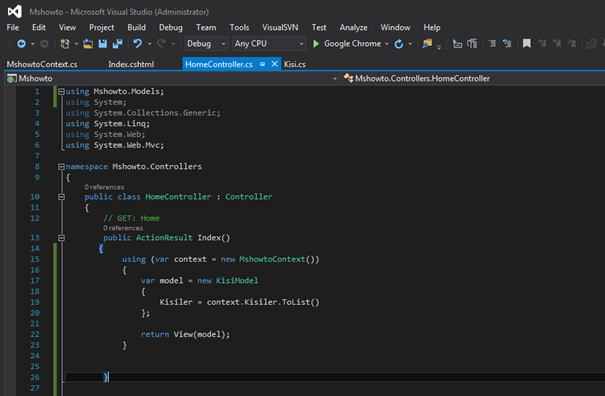Collapse the HomeController class block
605x396 pixels.
(61, 197)
